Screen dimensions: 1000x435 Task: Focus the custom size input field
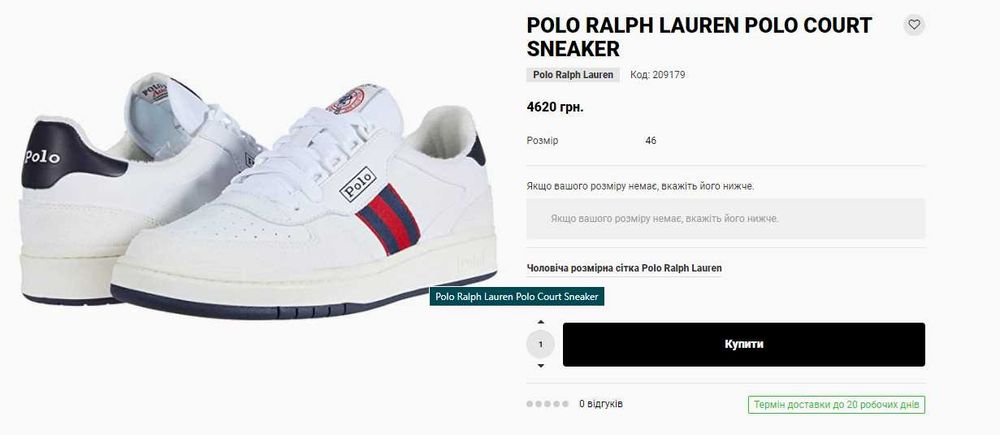pyautogui.click(x=726, y=219)
